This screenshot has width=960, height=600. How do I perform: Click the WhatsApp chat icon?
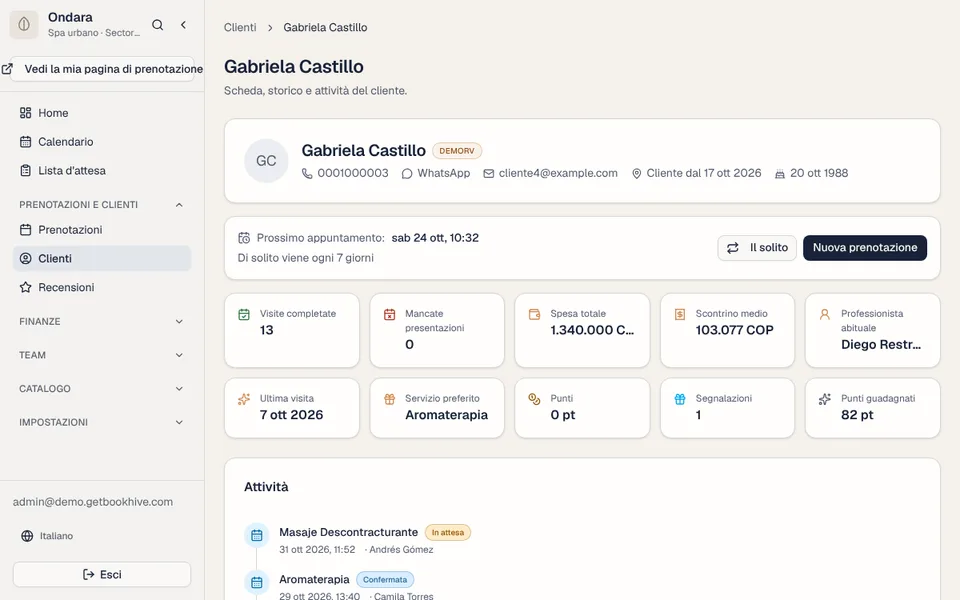tap(407, 174)
